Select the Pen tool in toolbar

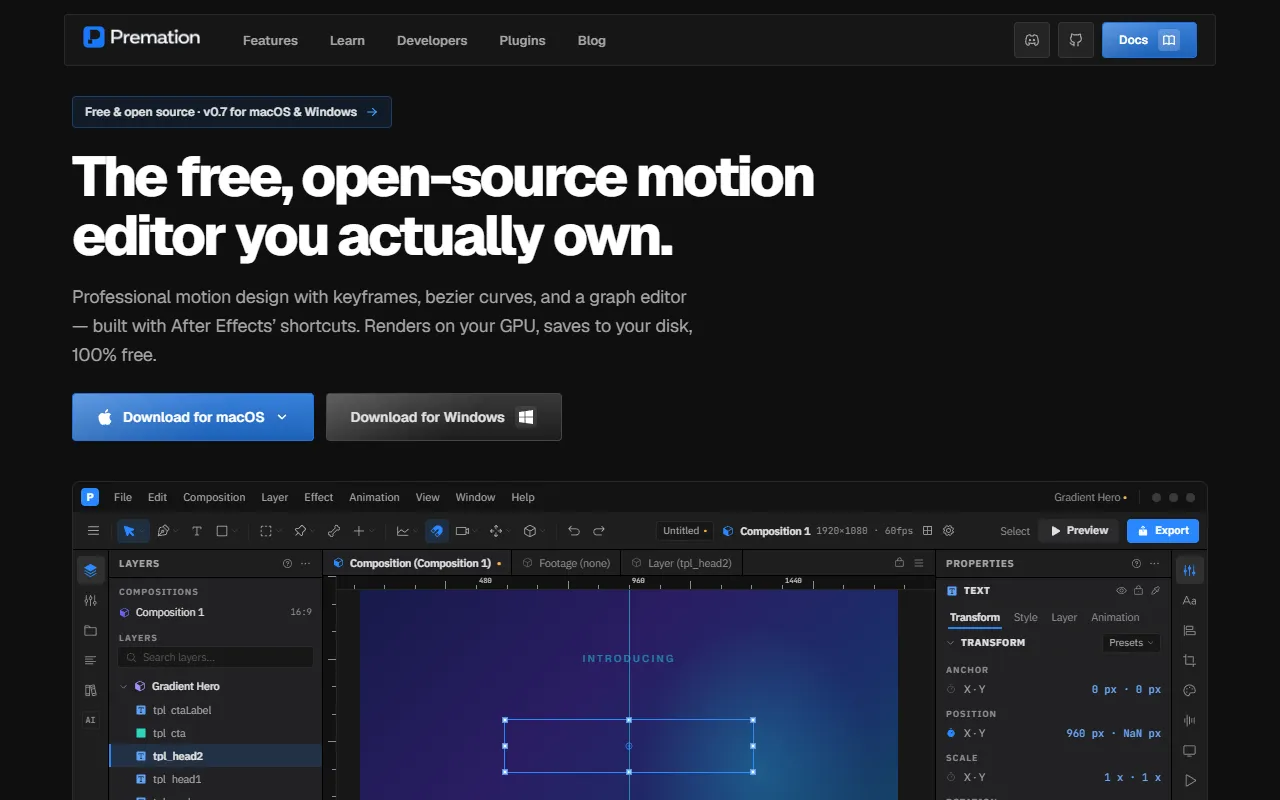163,531
